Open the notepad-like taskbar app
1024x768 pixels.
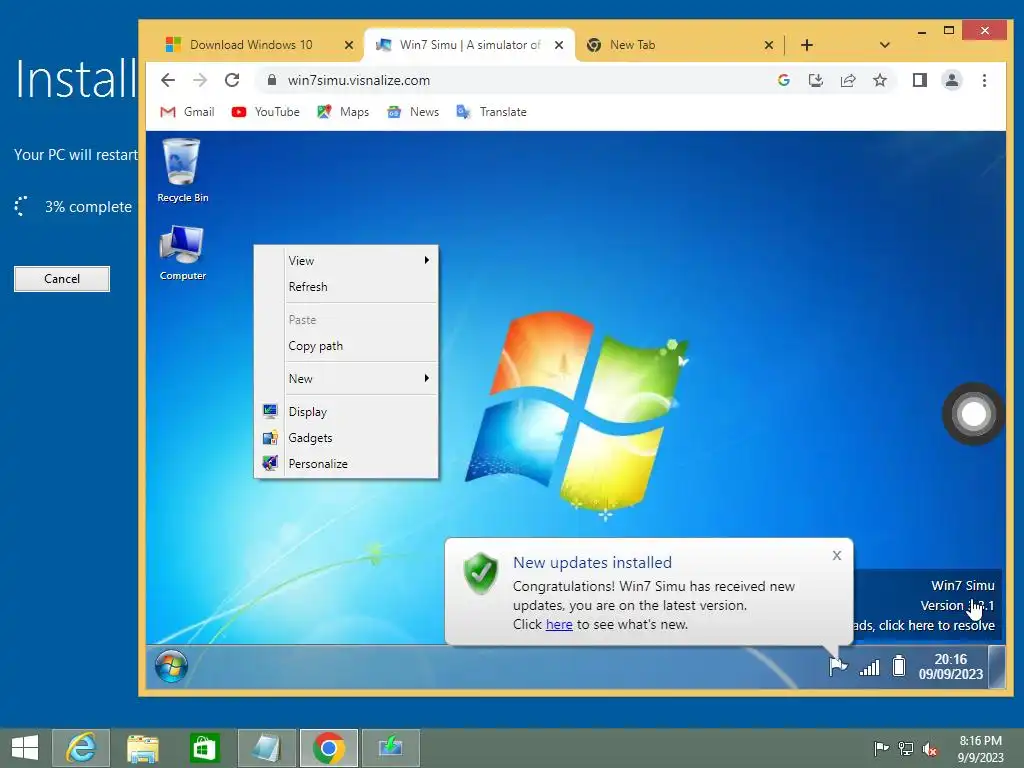[x=266, y=748]
